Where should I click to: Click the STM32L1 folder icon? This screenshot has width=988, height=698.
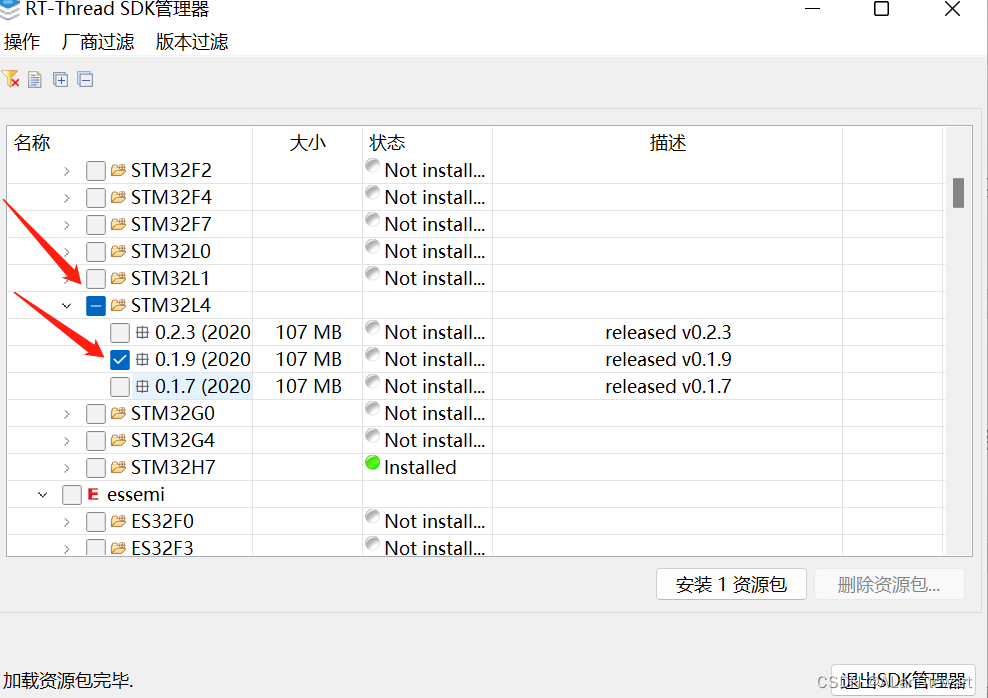118,278
